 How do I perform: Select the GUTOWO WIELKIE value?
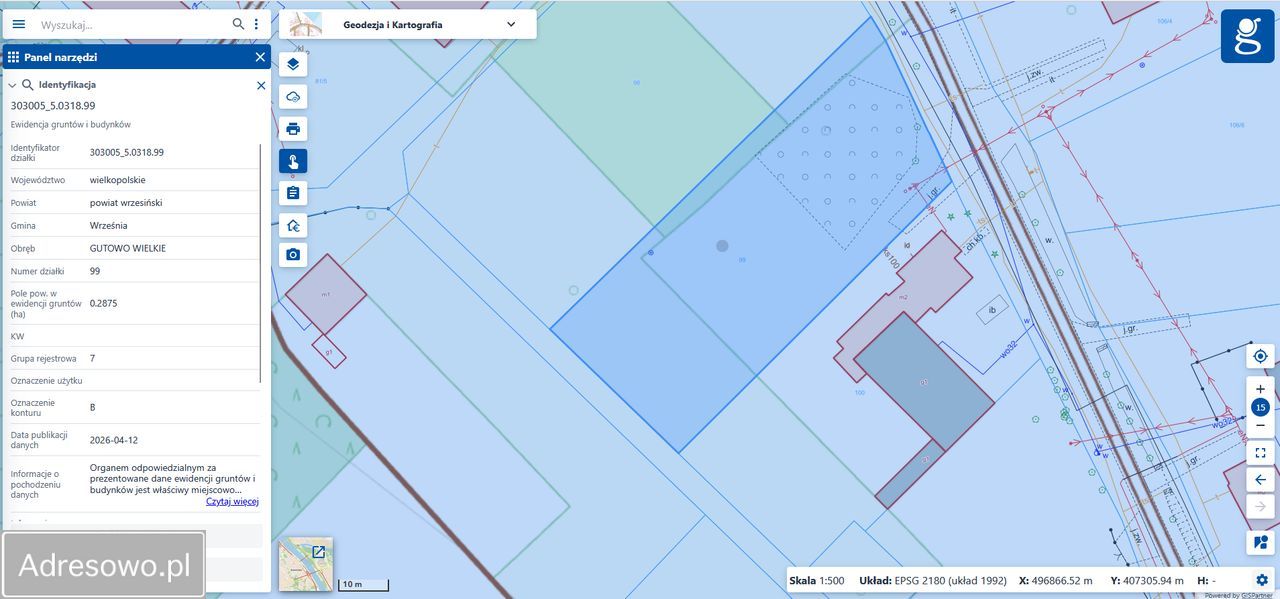[x=128, y=248]
